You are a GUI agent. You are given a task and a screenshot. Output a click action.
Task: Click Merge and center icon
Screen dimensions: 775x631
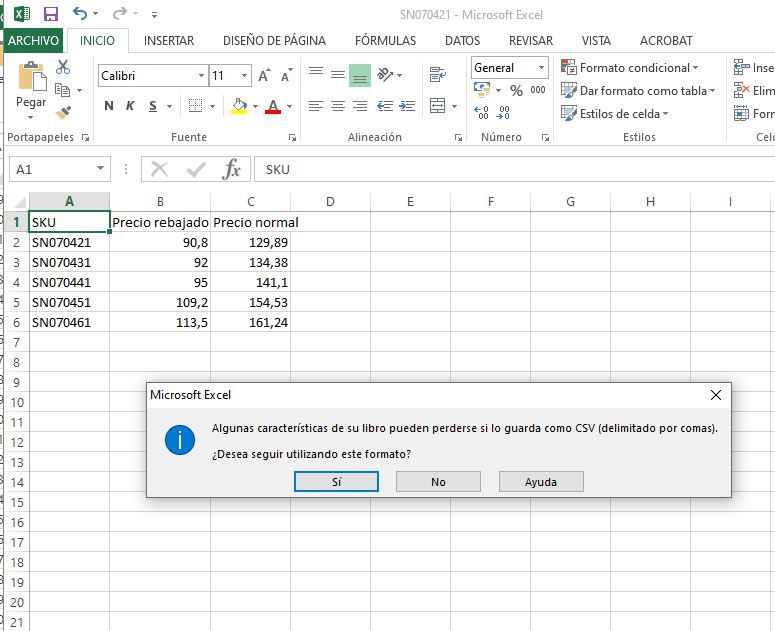438,105
